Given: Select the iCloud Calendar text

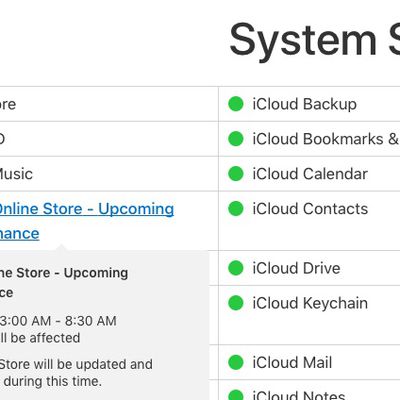Looking at the screenshot, I should click(x=310, y=174).
